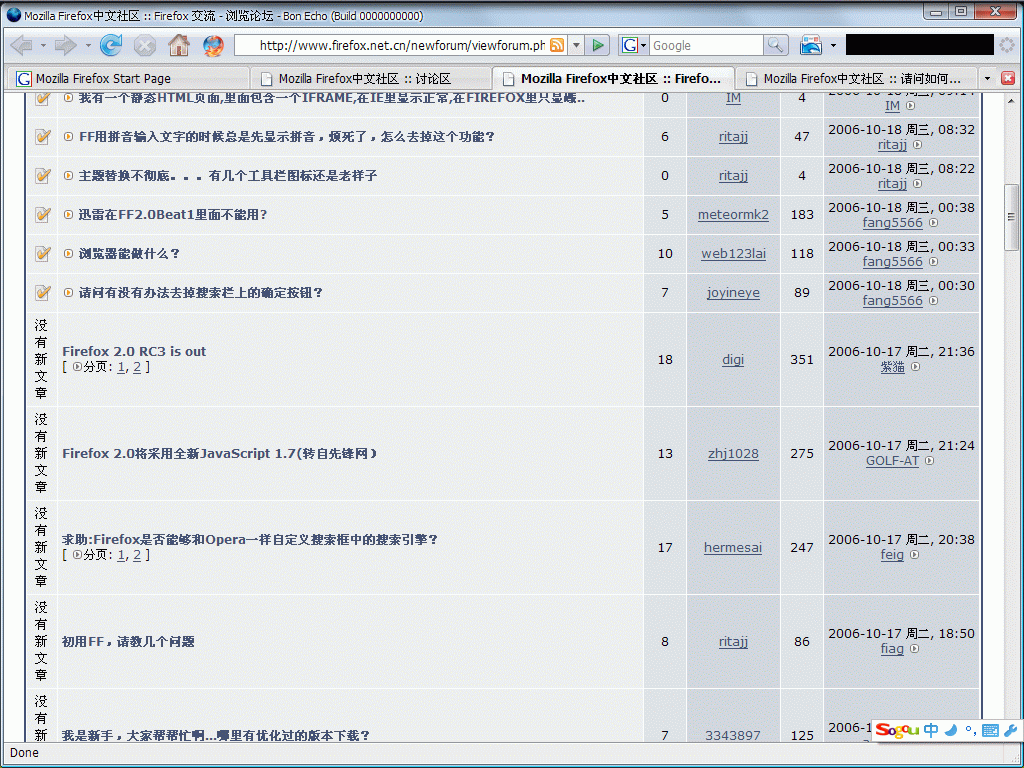Image resolution: width=1024 pixels, height=768 pixels.
Task: Open the search engine selector dropdown
Action: click(x=643, y=46)
